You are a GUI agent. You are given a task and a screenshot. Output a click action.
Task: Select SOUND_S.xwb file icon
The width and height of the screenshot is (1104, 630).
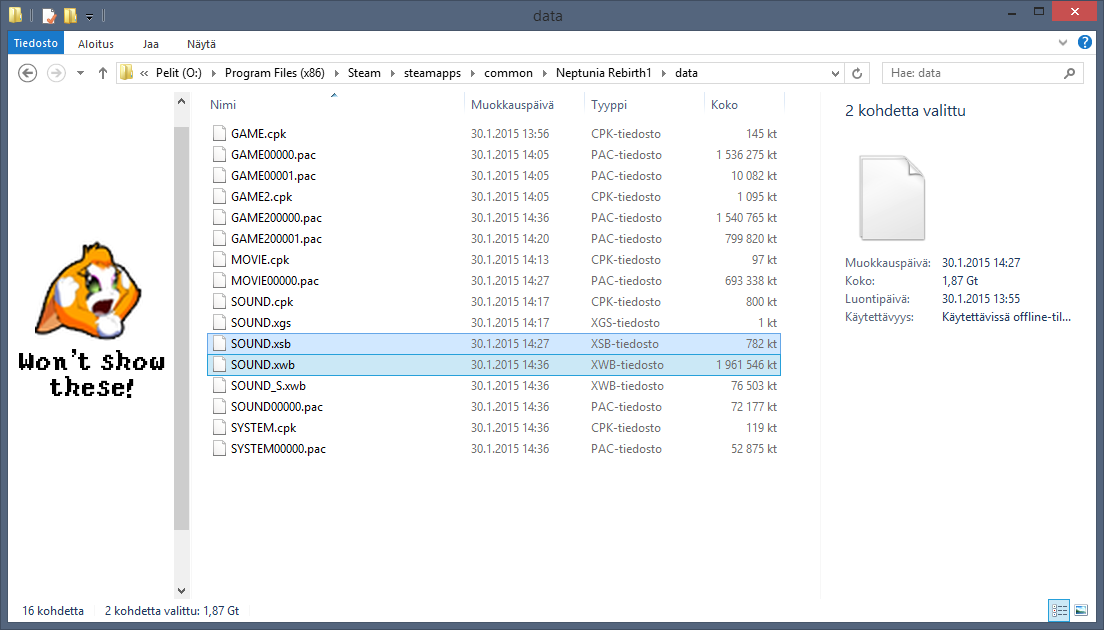(x=220, y=385)
